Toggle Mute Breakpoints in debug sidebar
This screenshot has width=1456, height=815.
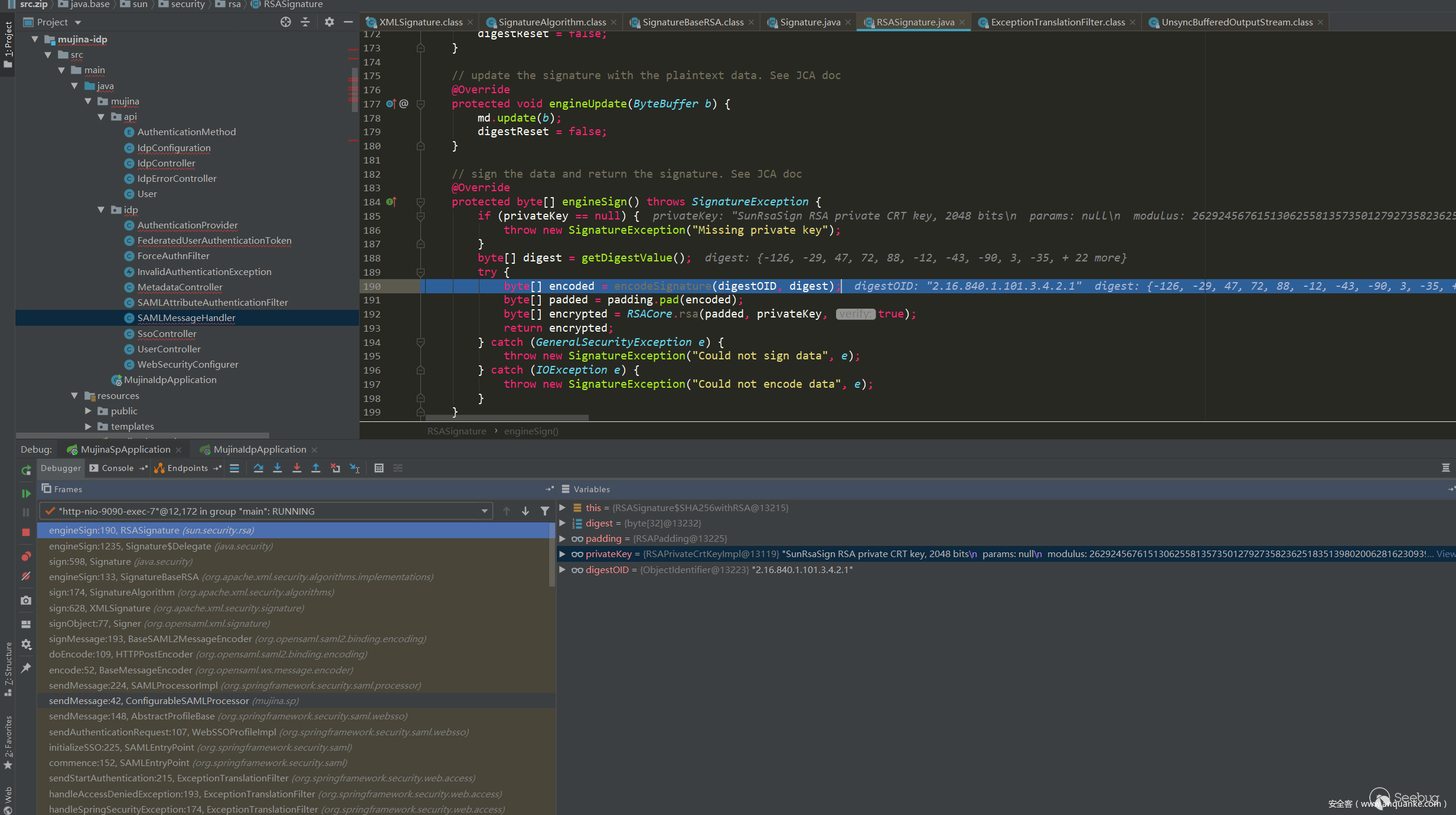tap(26, 576)
